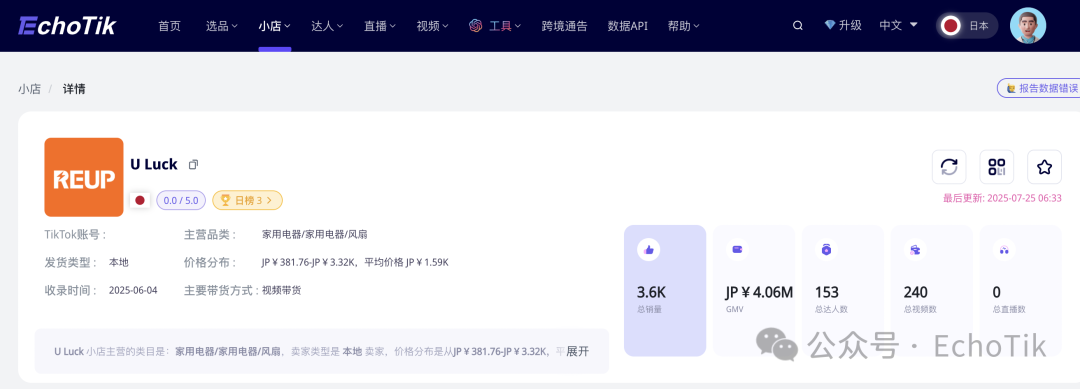
Task: Favorite the shop with star icon
Action: coord(1044,167)
